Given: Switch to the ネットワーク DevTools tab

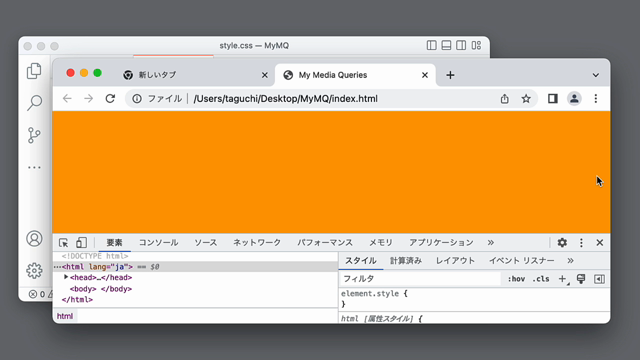Looking at the screenshot, I should coord(257,242).
